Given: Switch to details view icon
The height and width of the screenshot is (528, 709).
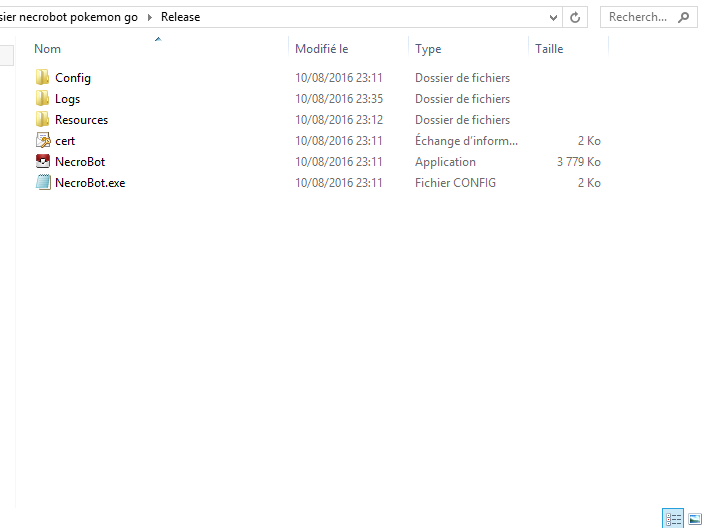Looking at the screenshot, I should click(x=673, y=518).
